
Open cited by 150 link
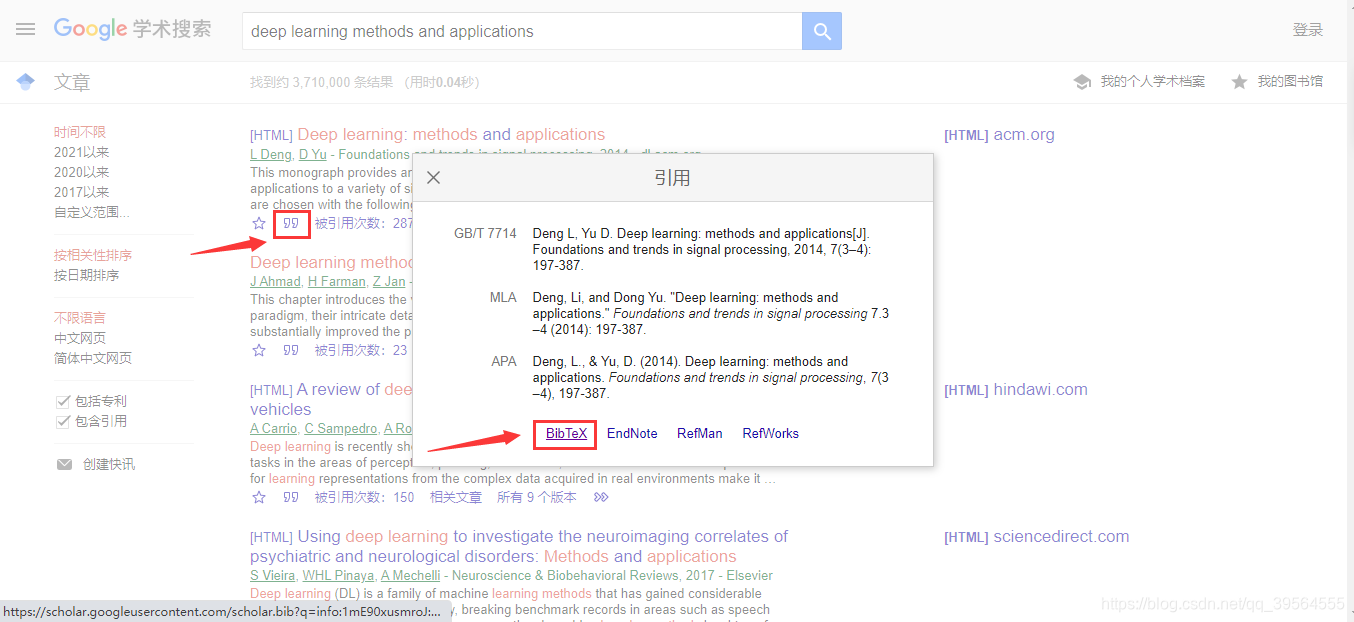[x=364, y=497]
